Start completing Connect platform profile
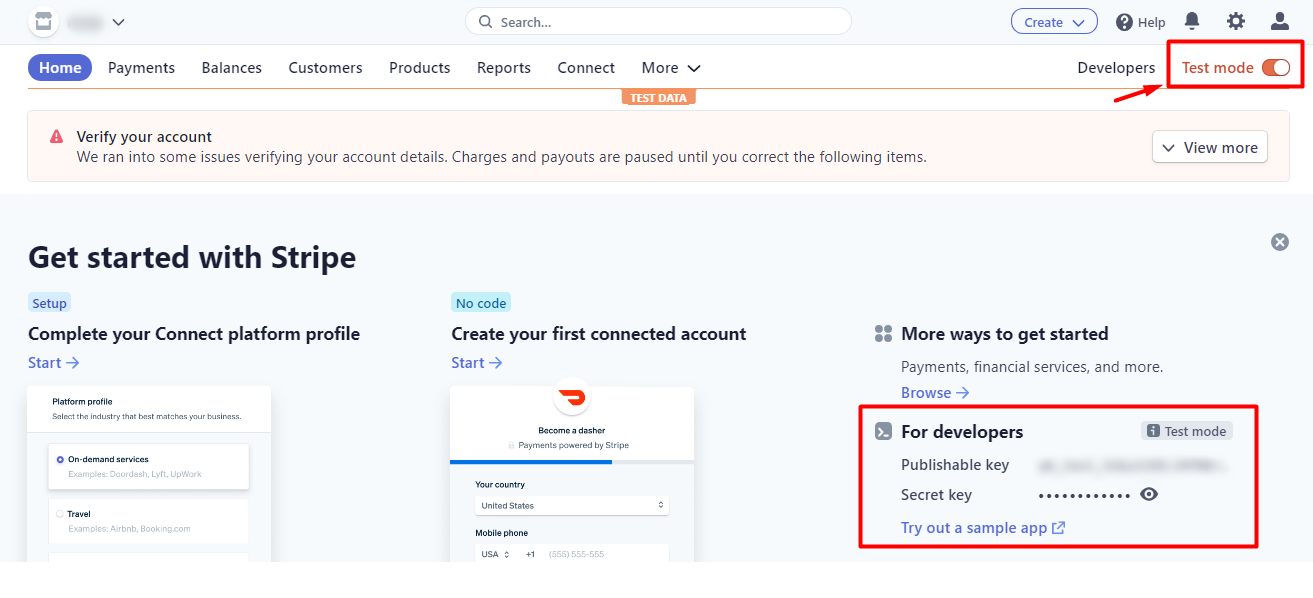 point(53,363)
